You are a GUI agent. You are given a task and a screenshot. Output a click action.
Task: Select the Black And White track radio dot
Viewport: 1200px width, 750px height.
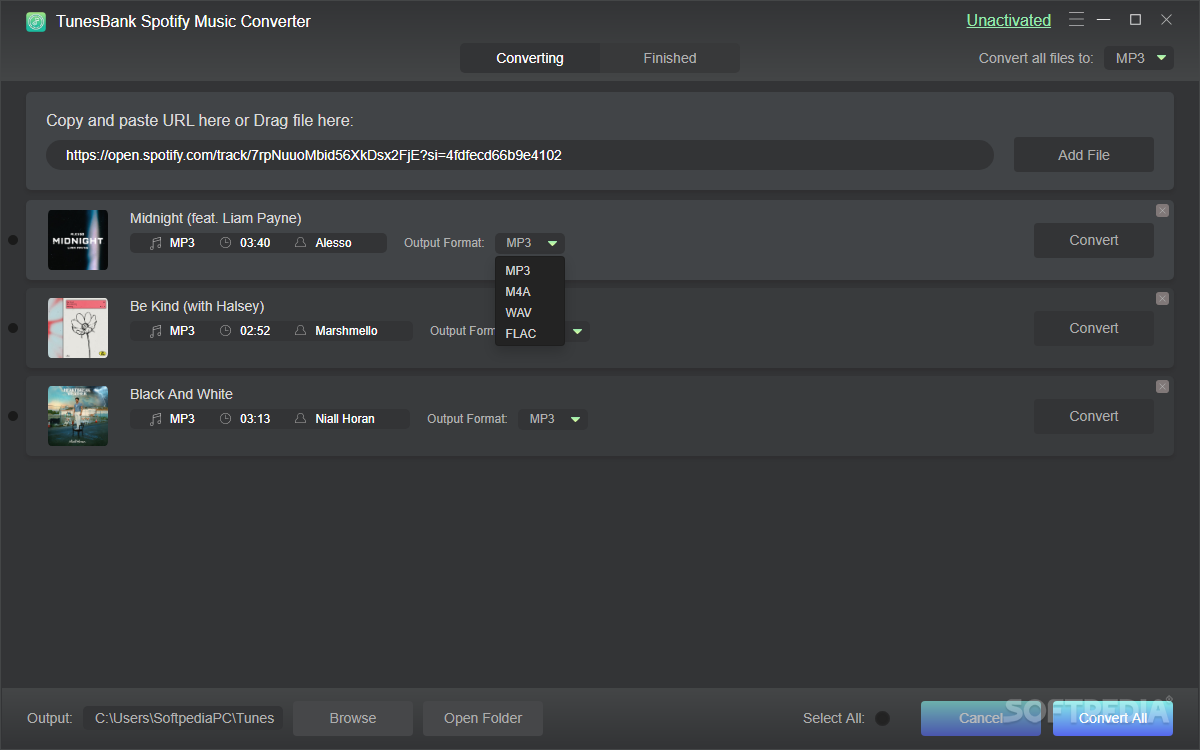coord(13,416)
